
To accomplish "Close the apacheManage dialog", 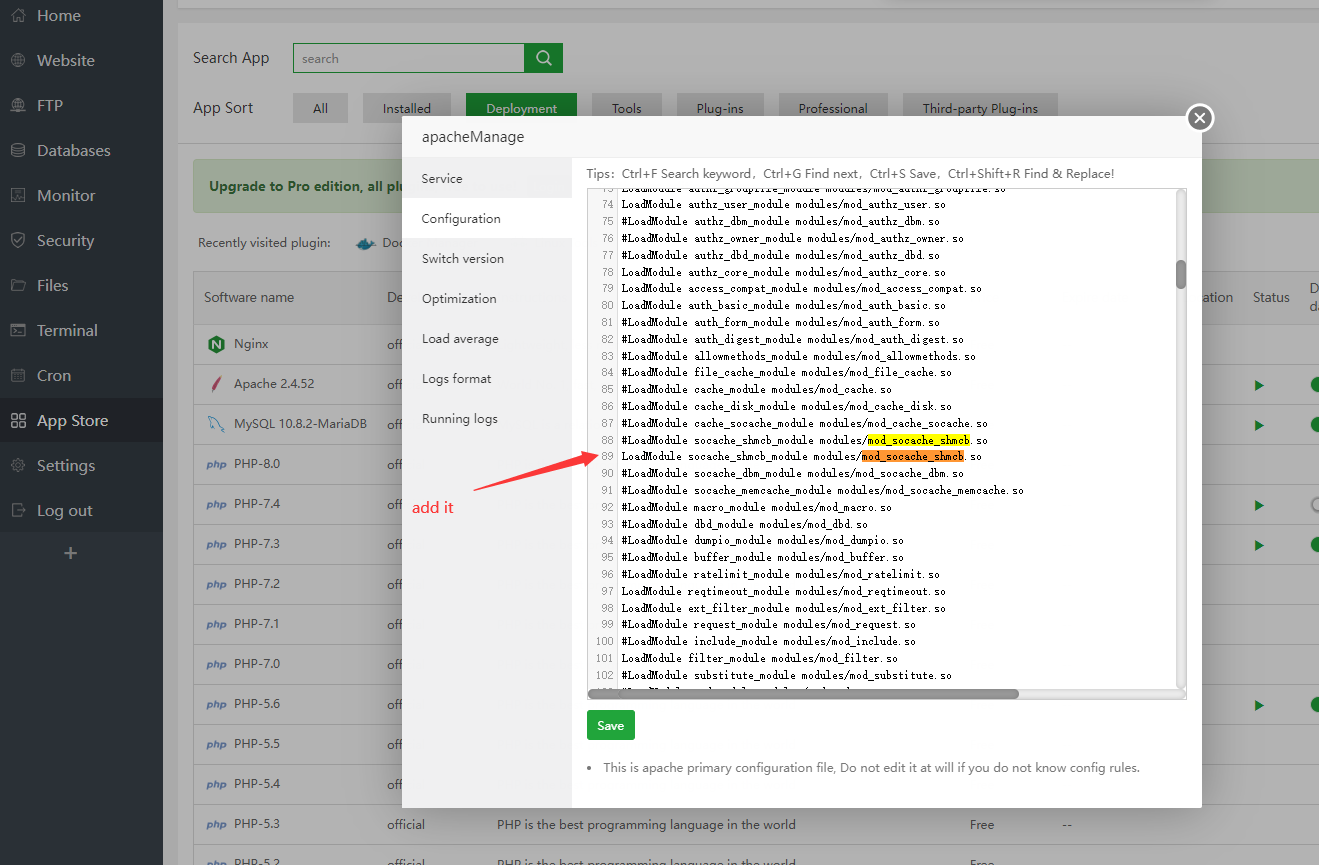I will point(1200,118).
